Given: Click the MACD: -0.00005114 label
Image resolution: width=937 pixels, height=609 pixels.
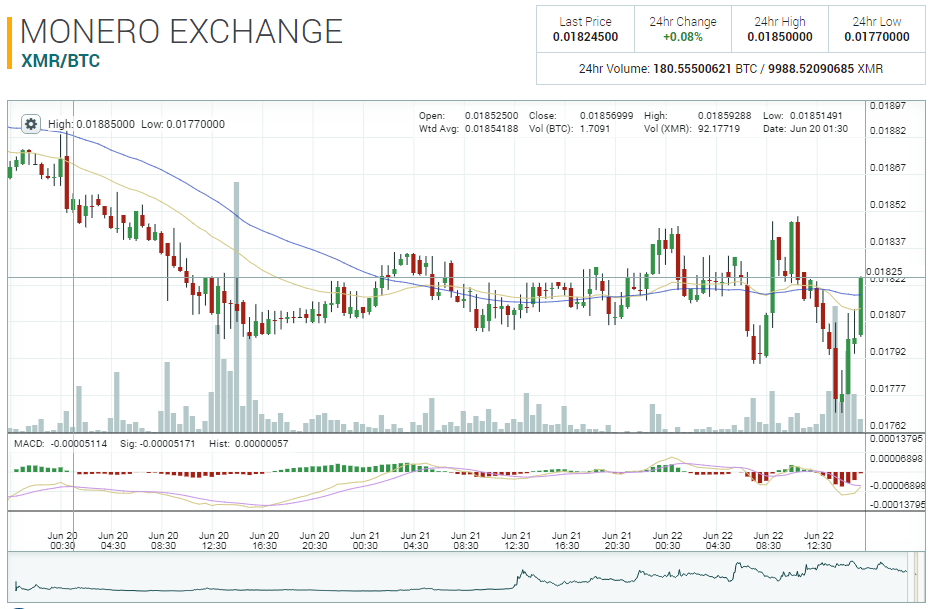Looking at the screenshot, I should 60,443.
